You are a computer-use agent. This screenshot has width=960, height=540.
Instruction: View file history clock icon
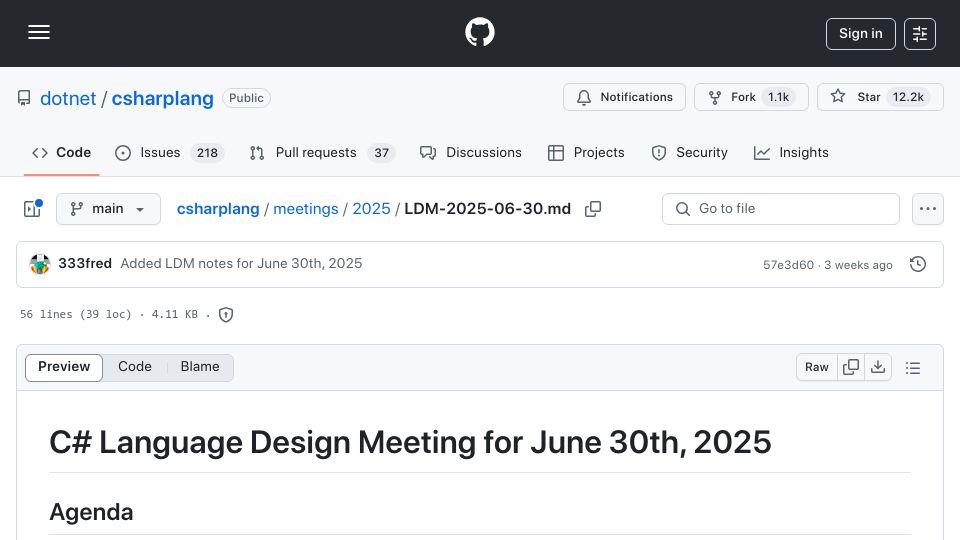[x=918, y=264]
